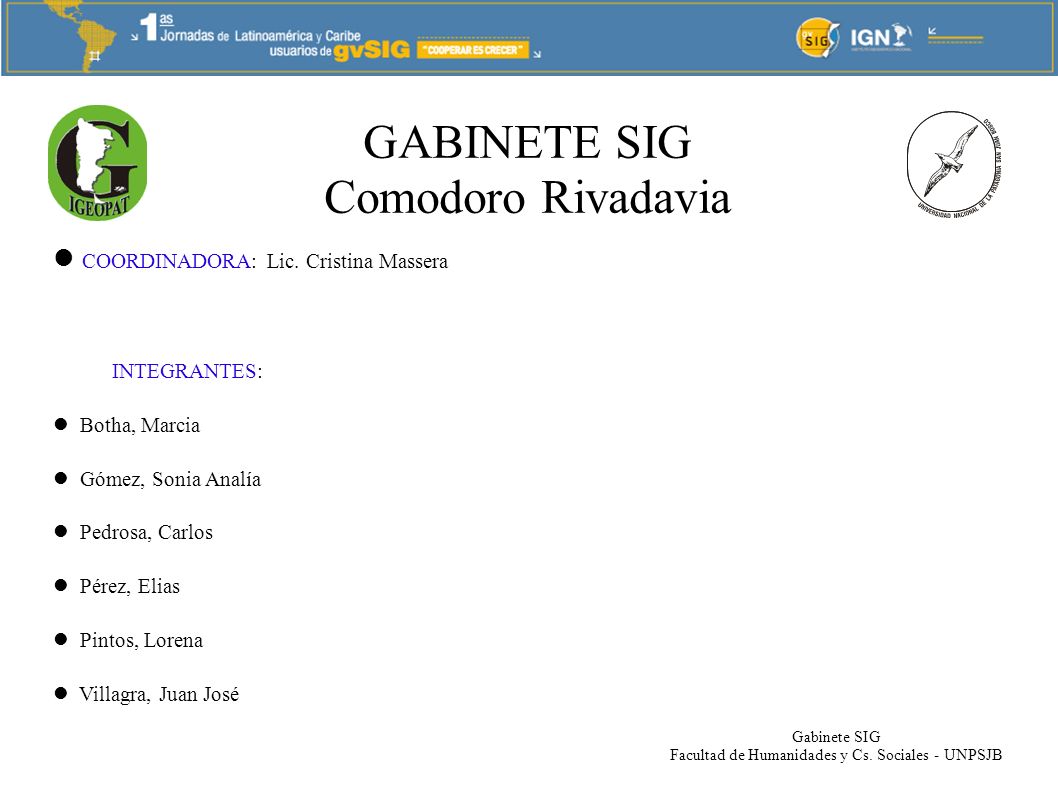Click the list entry "Pedrosa, Carlos"
1058x793 pixels.
(x=146, y=532)
